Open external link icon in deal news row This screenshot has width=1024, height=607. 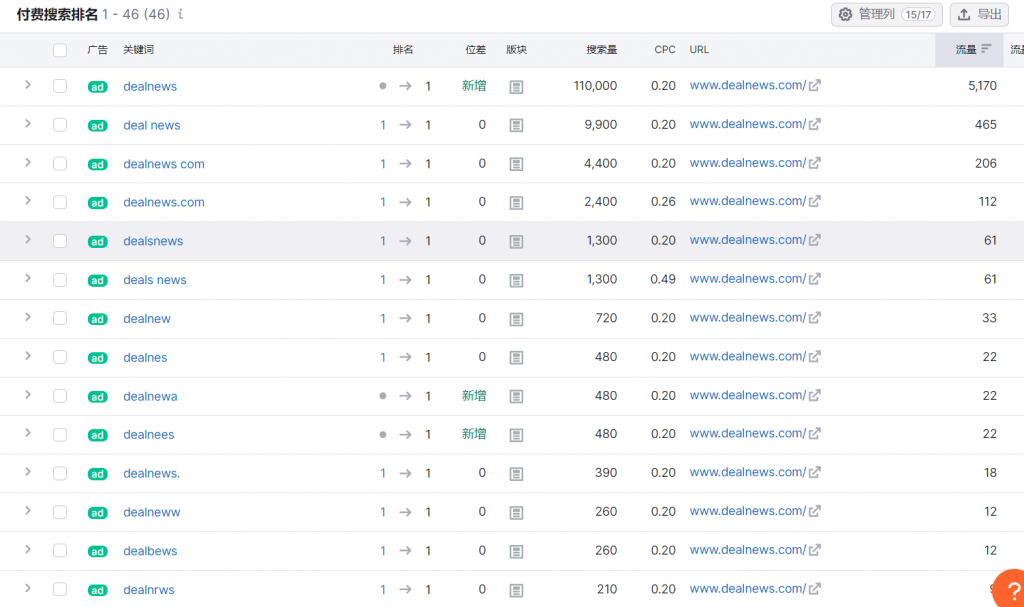pyautogui.click(x=814, y=124)
